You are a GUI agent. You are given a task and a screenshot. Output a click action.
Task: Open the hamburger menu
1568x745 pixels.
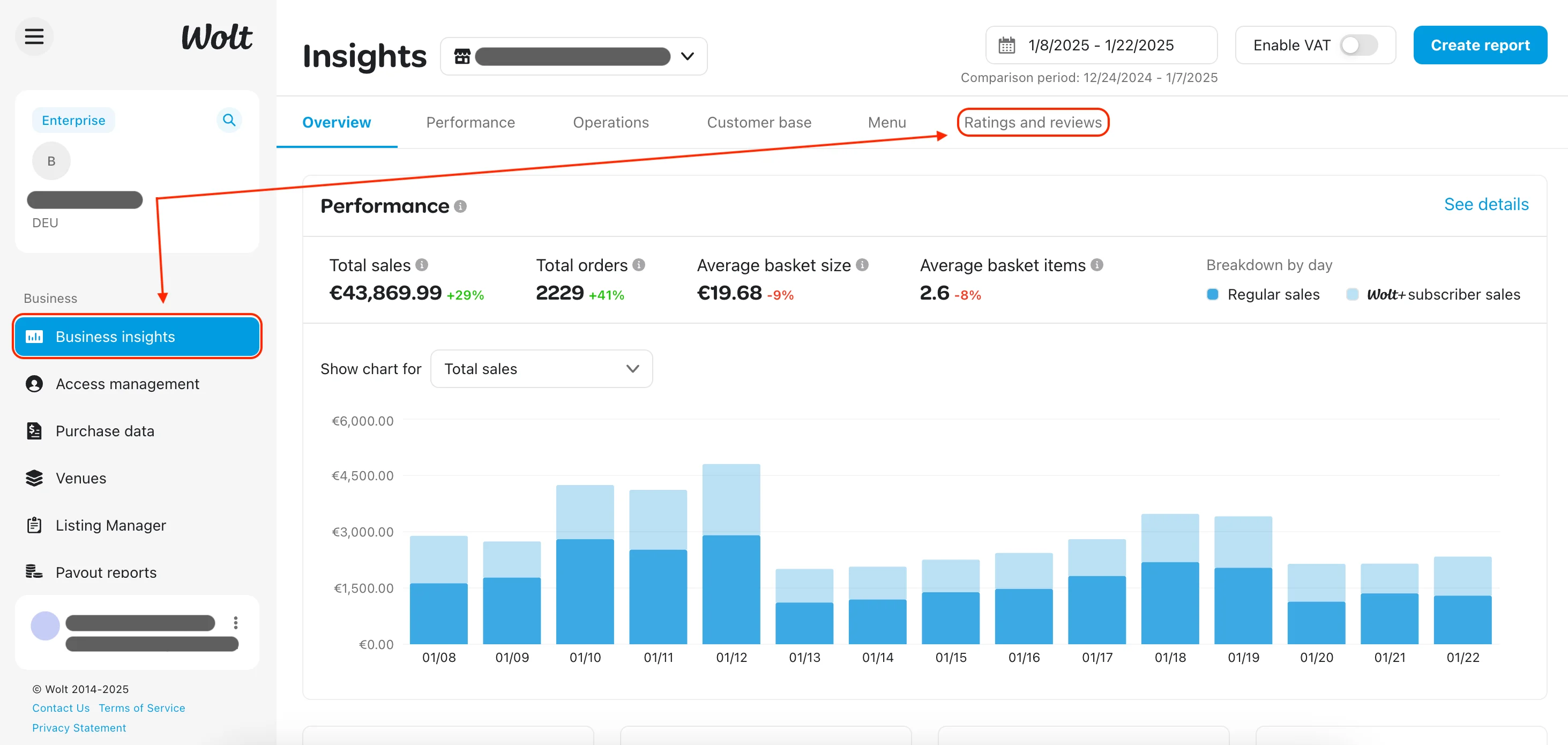34,36
